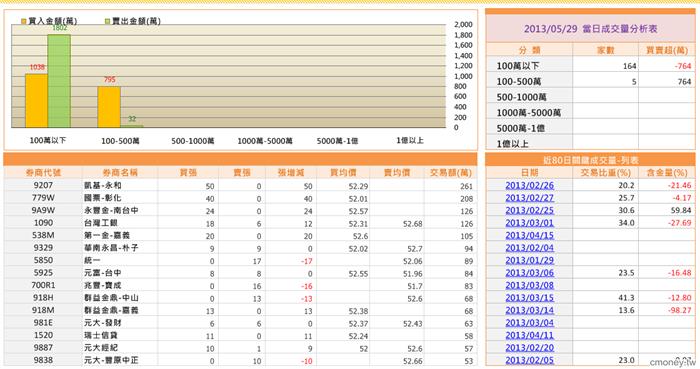Select broker code 1520 cell
This screenshot has width=700, height=369.
click(43, 335)
